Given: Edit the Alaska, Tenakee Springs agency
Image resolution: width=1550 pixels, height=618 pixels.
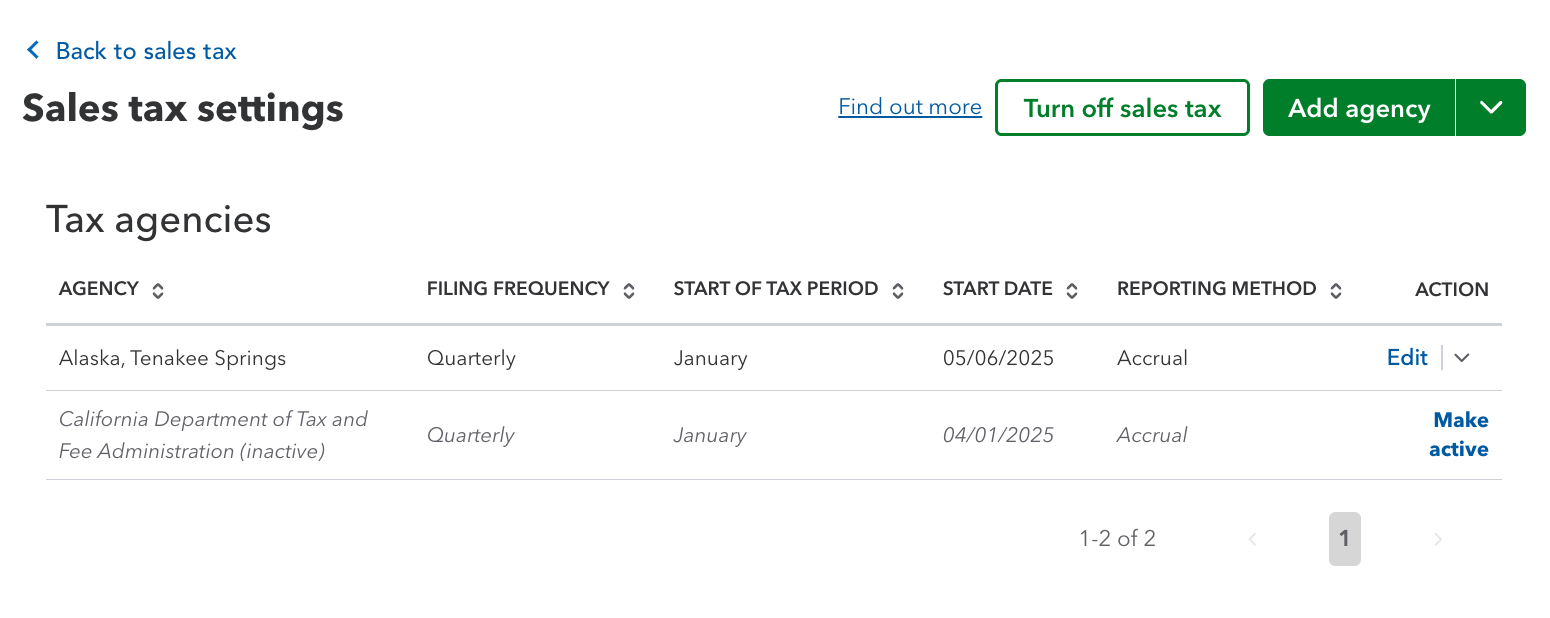Looking at the screenshot, I should [x=1407, y=357].
